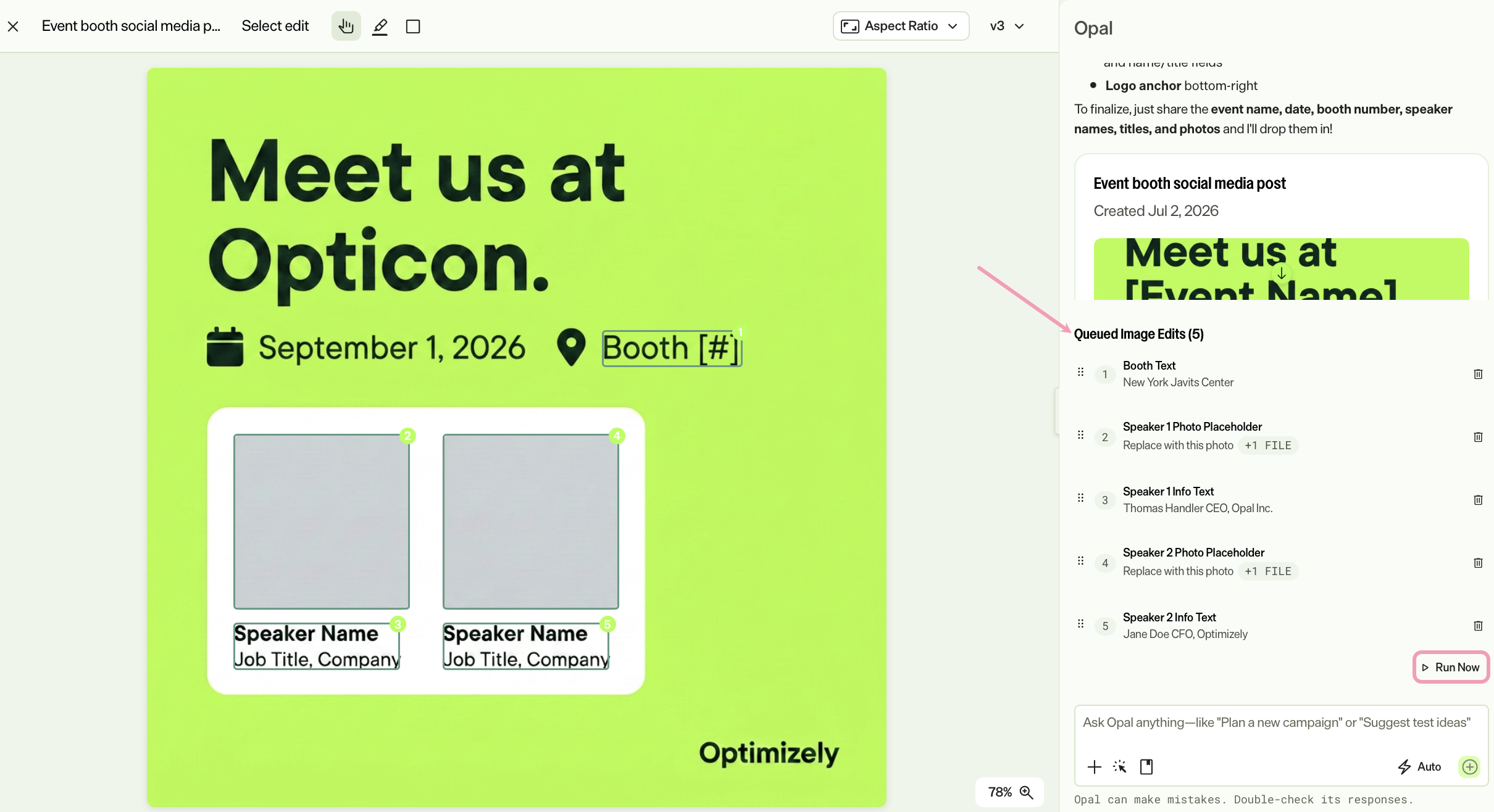The image size is (1494, 812).
Task: Open the v3 version dropdown
Action: click(x=1007, y=26)
